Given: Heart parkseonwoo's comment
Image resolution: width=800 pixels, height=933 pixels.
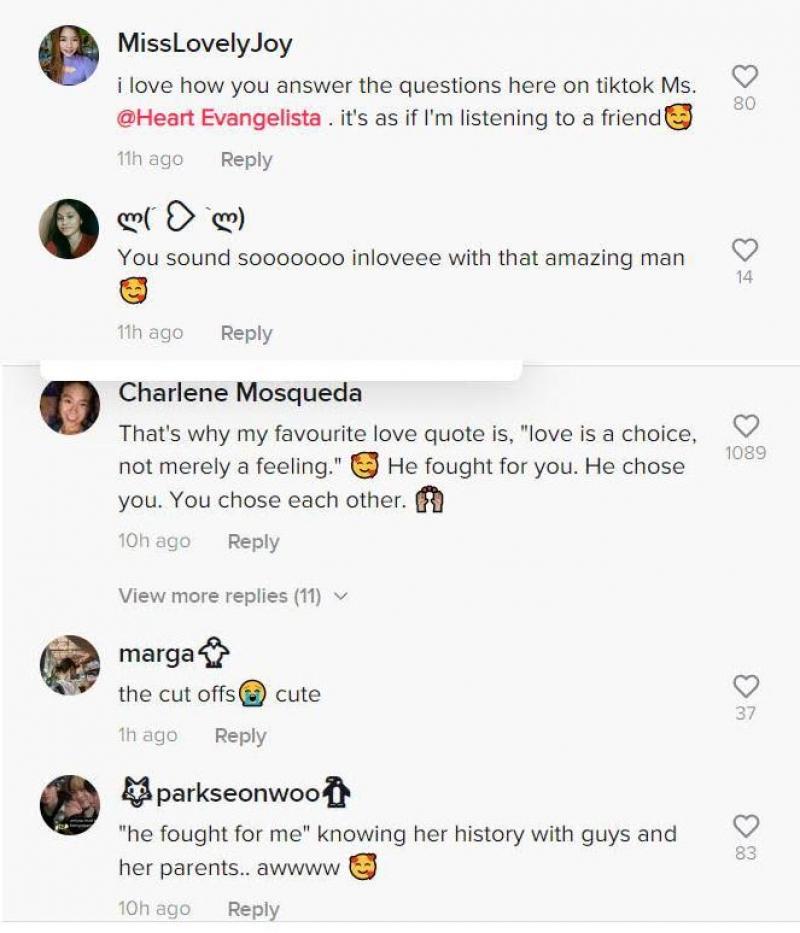Looking at the screenshot, I should pos(746,826).
